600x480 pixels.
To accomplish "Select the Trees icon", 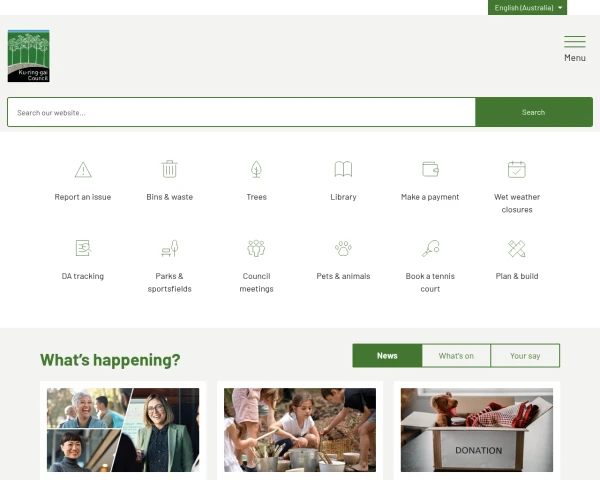I will [256, 169].
